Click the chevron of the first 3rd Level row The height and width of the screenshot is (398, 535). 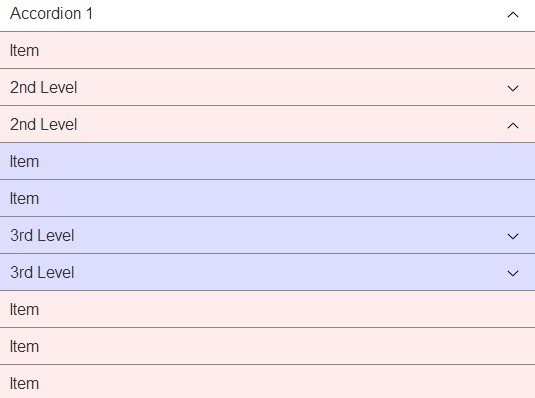(x=513, y=237)
